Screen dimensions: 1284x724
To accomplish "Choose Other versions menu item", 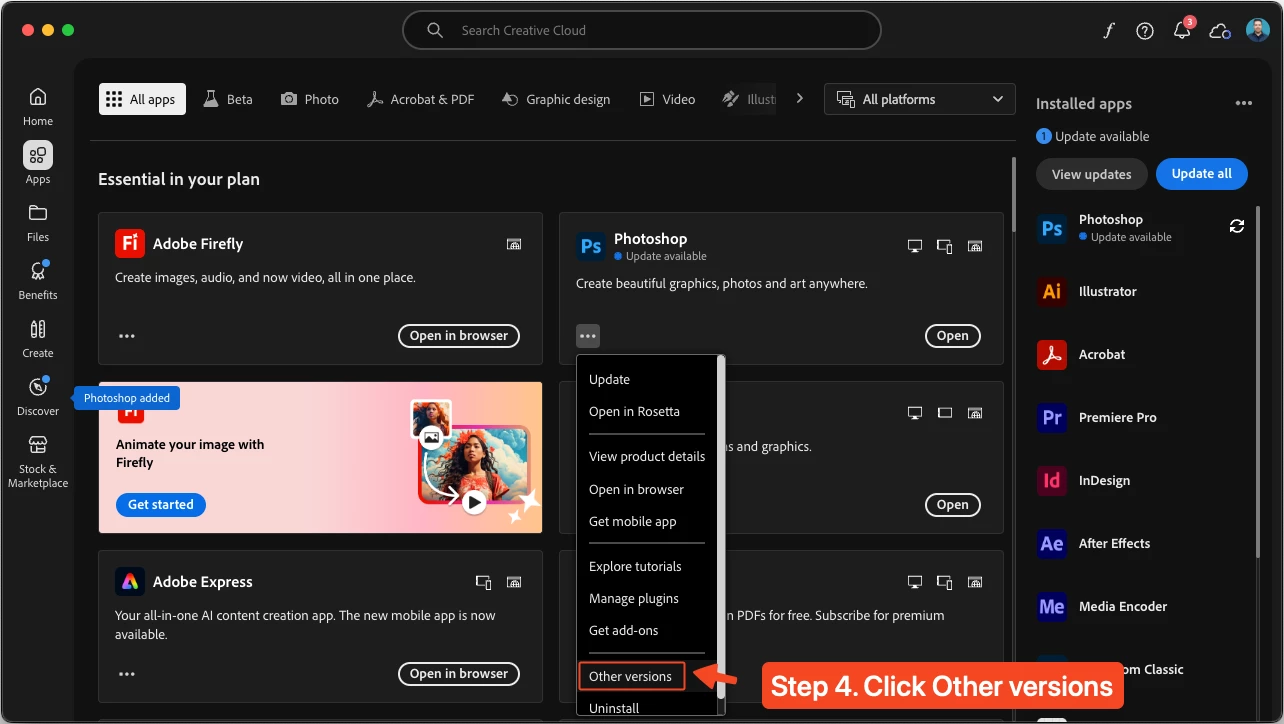I will click(631, 676).
